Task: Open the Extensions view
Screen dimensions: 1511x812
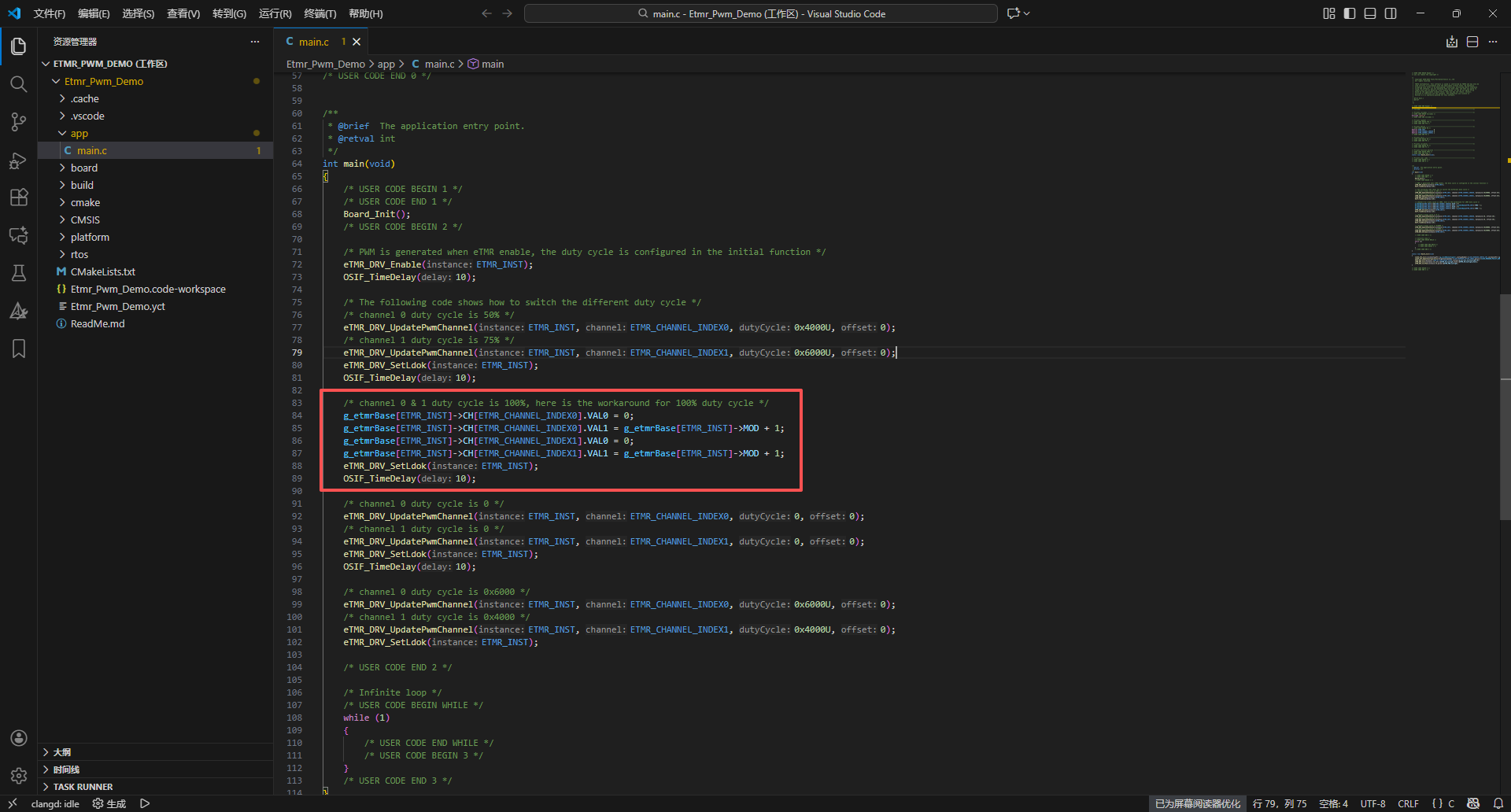Action: pos(18,197)
